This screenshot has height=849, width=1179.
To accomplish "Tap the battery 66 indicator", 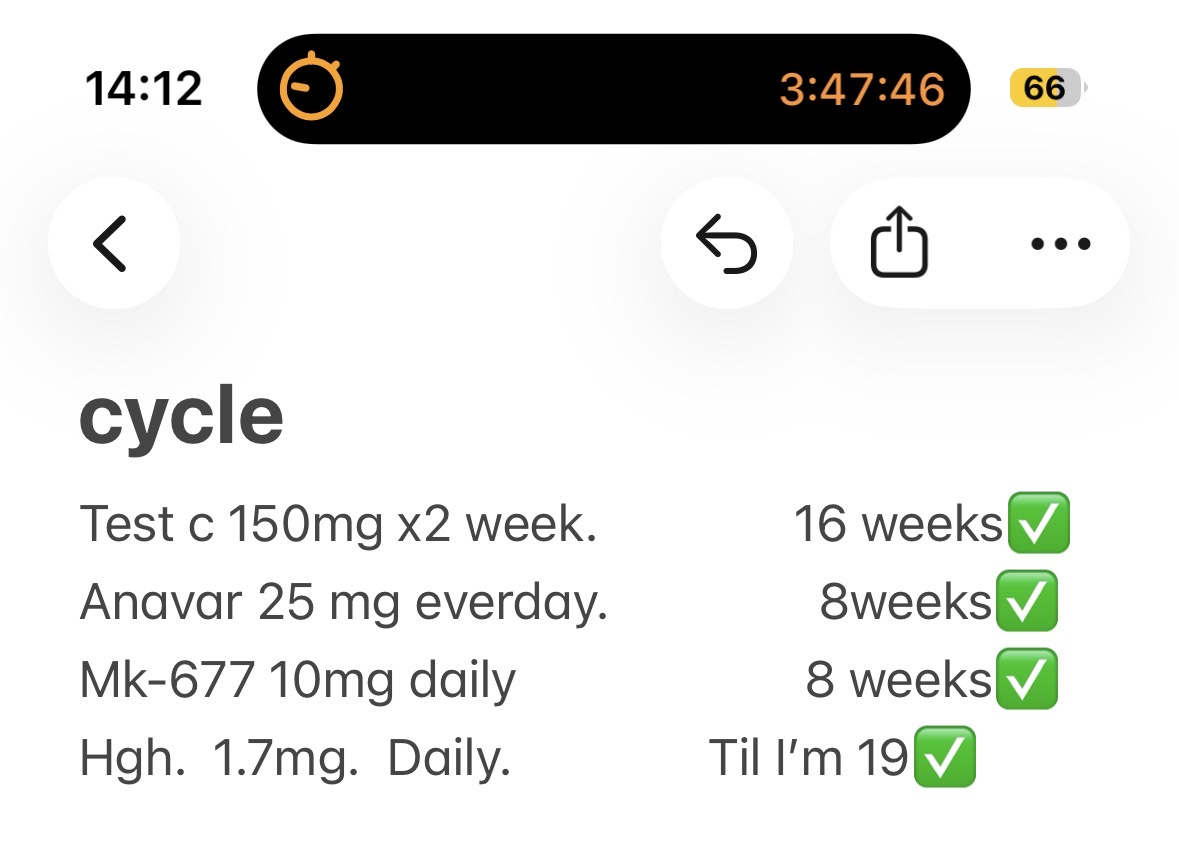I will pyautogui.click(x=1047, y=88).
